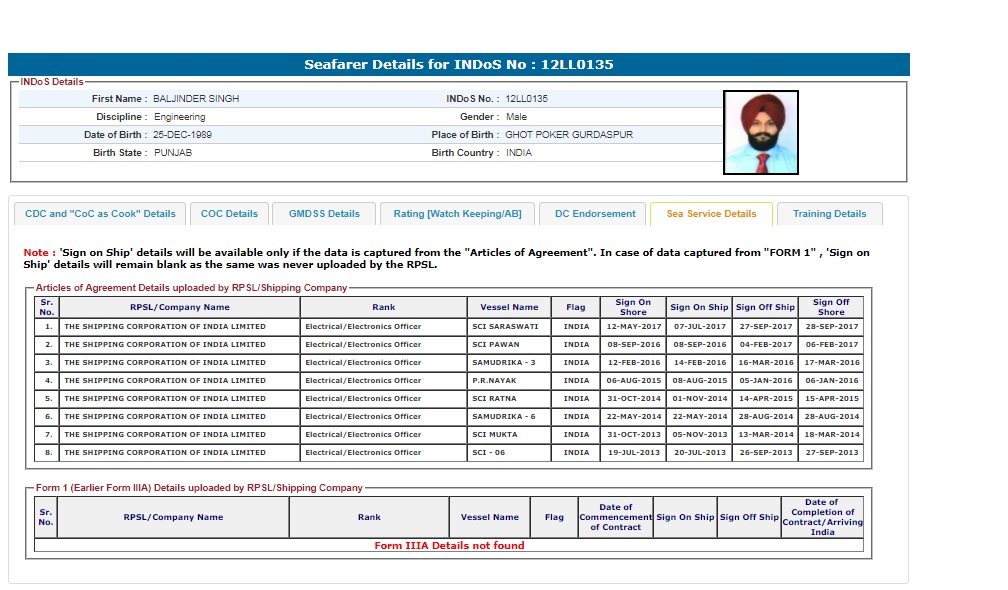Click the seafarer's profile photo
Screen dimensions: 1008x590
pyautogui.click(x=760, y=132)
